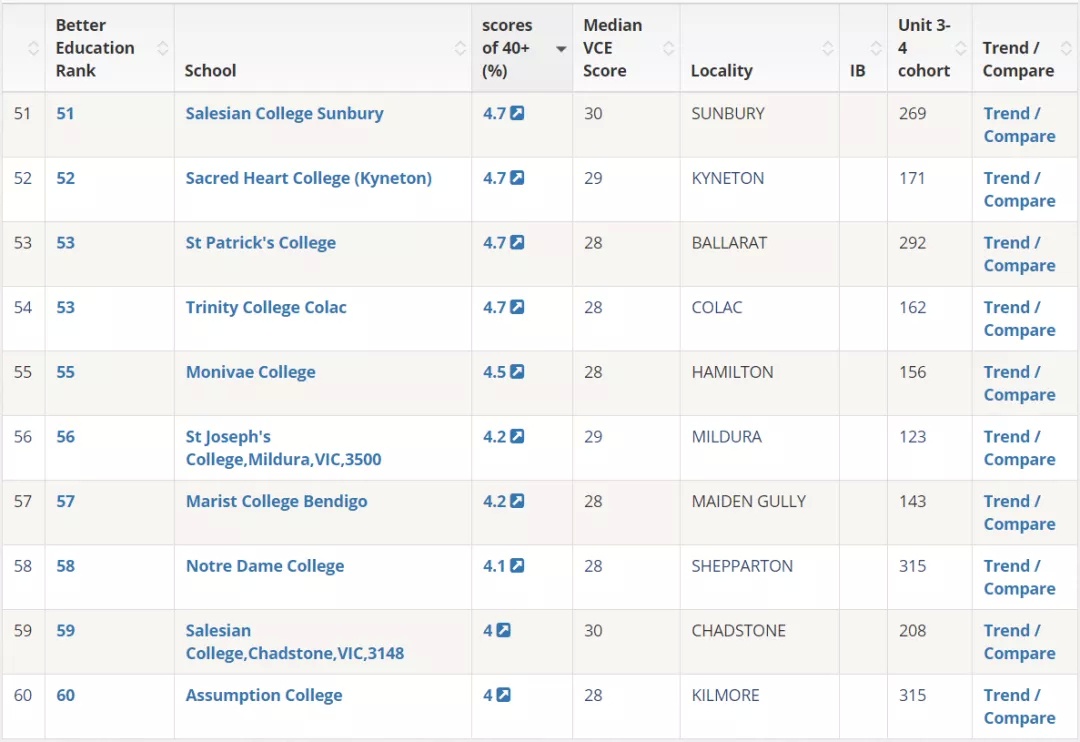Screen dimensions: 1080x742
Task: Open the Notre Dame College school link
Action: 264,566
